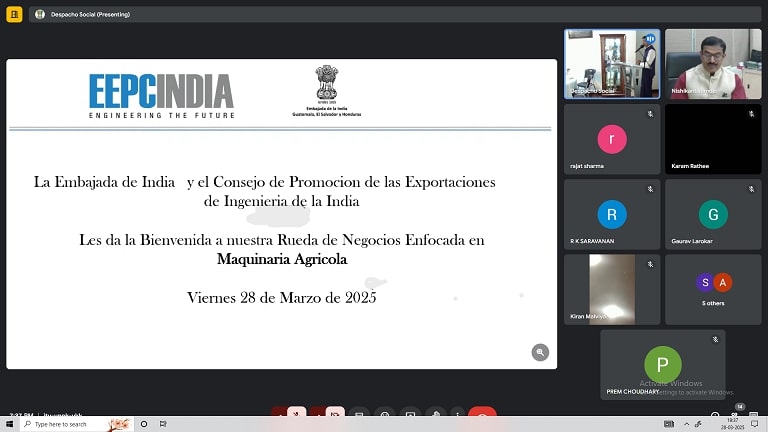Click mute indicator on rajat sharma tile

click(650, 114)
